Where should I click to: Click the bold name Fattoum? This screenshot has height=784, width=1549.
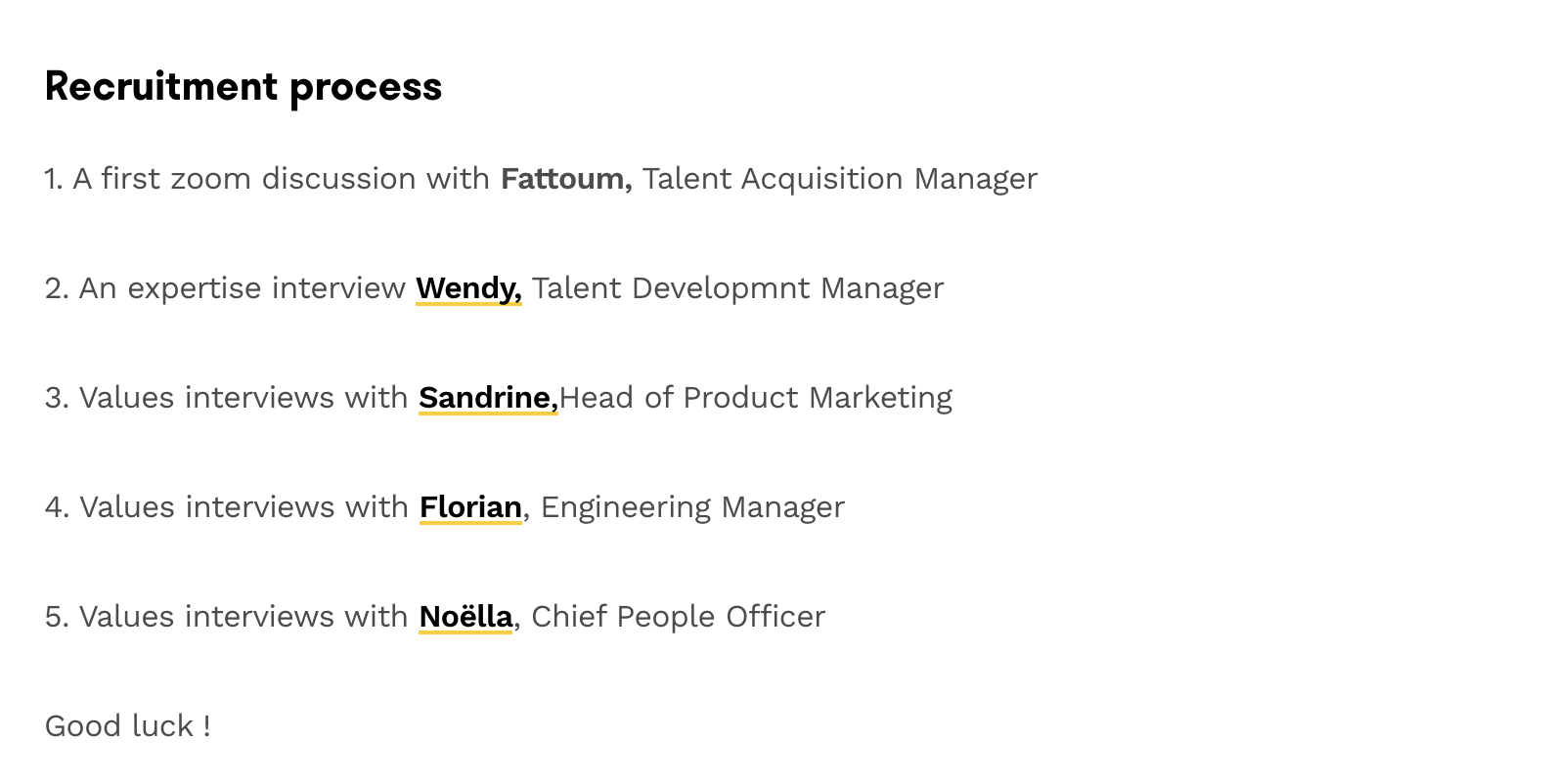coord(565,179)
